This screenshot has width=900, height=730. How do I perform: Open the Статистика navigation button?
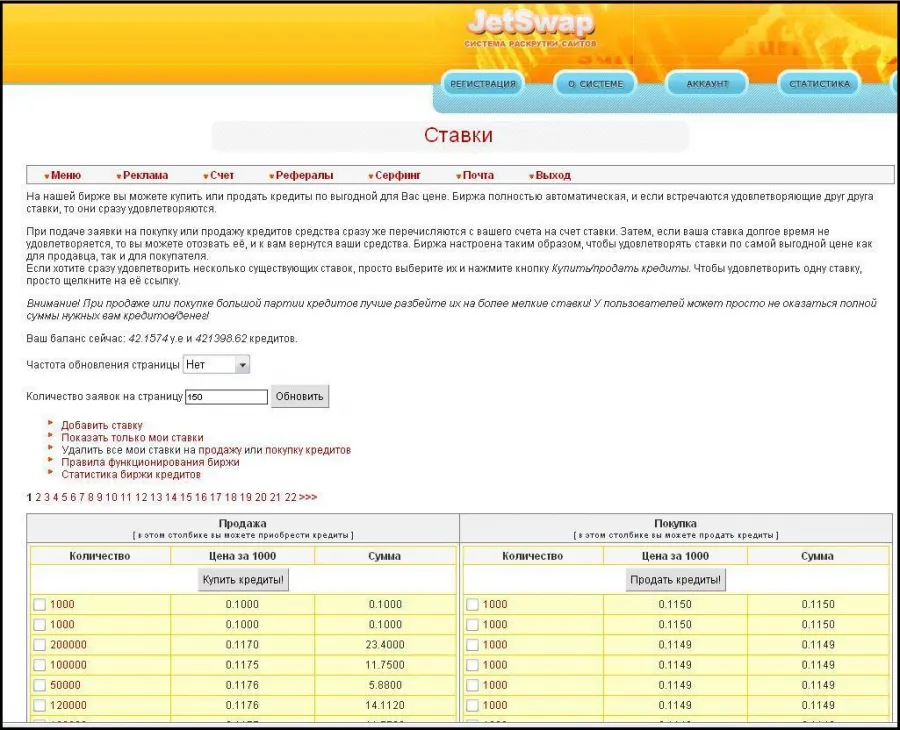coord(819,84)
